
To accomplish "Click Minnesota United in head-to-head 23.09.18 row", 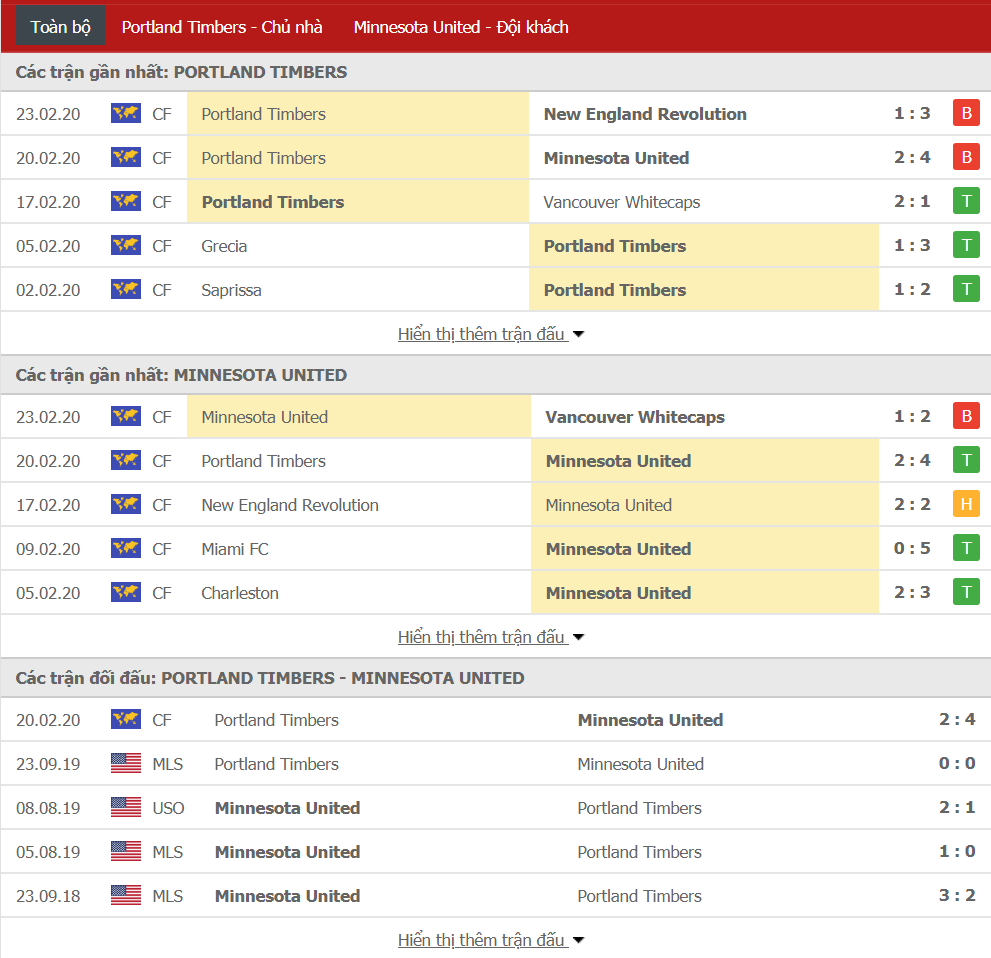I will tap(288, 896).
